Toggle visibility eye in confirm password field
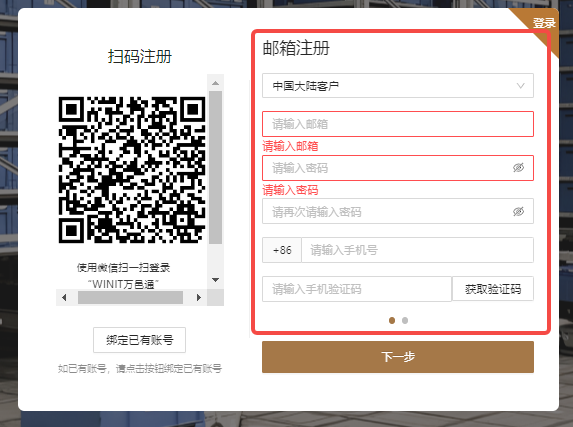Screen dimensions: 573x427 518,211
